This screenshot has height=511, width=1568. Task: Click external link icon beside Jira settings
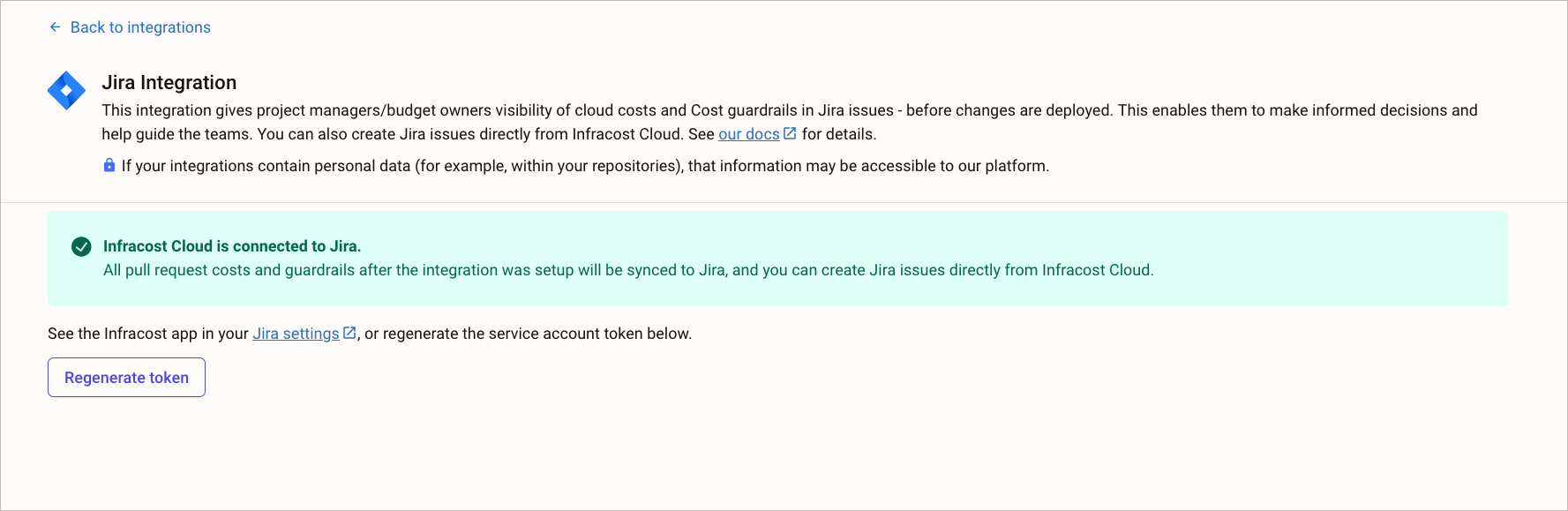pos(349,333)
